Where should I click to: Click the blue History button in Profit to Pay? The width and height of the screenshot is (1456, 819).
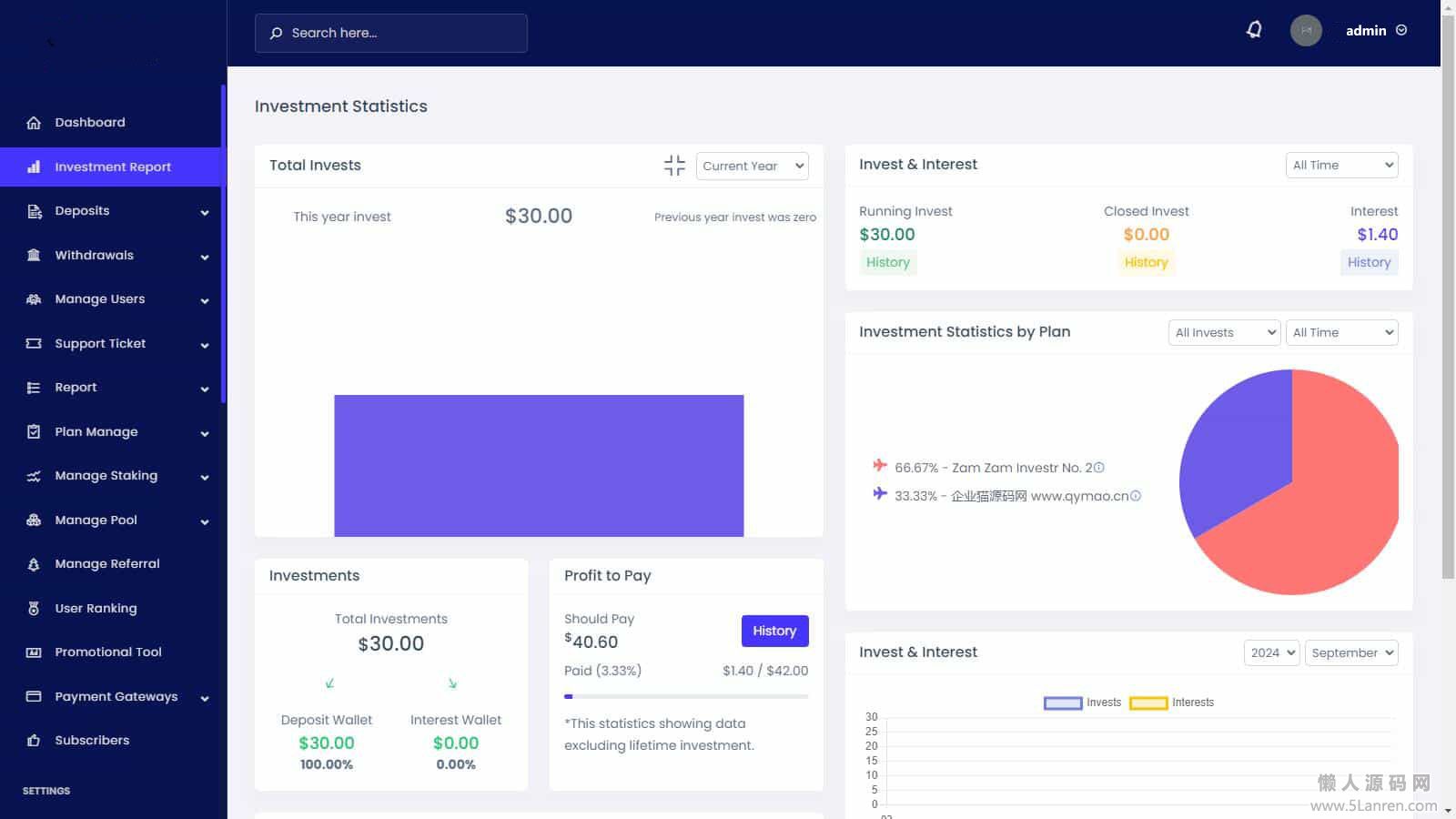[x=774, y=631]
